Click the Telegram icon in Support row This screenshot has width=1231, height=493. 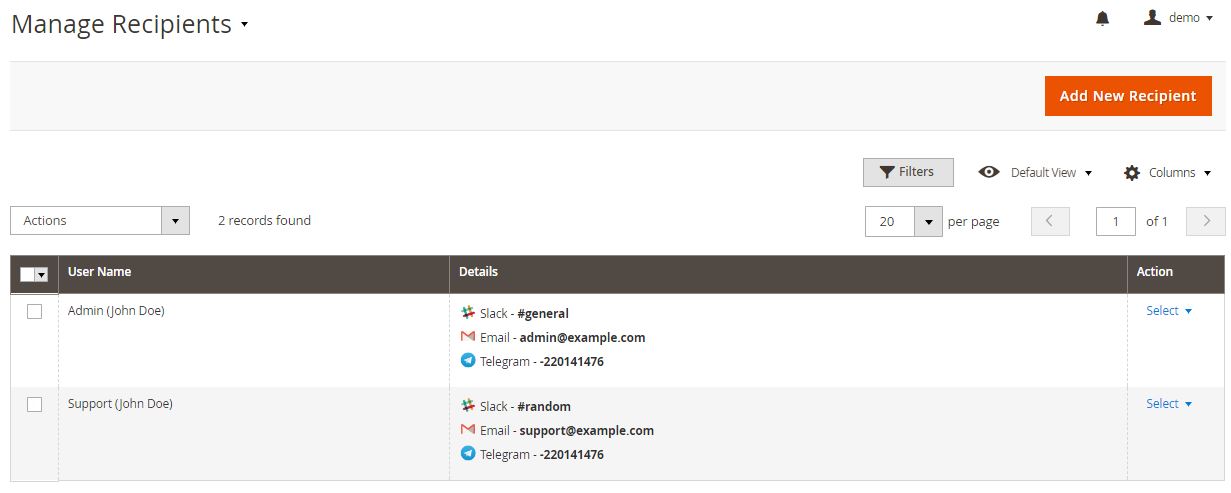pyautogui.click(x=468, y=454)
